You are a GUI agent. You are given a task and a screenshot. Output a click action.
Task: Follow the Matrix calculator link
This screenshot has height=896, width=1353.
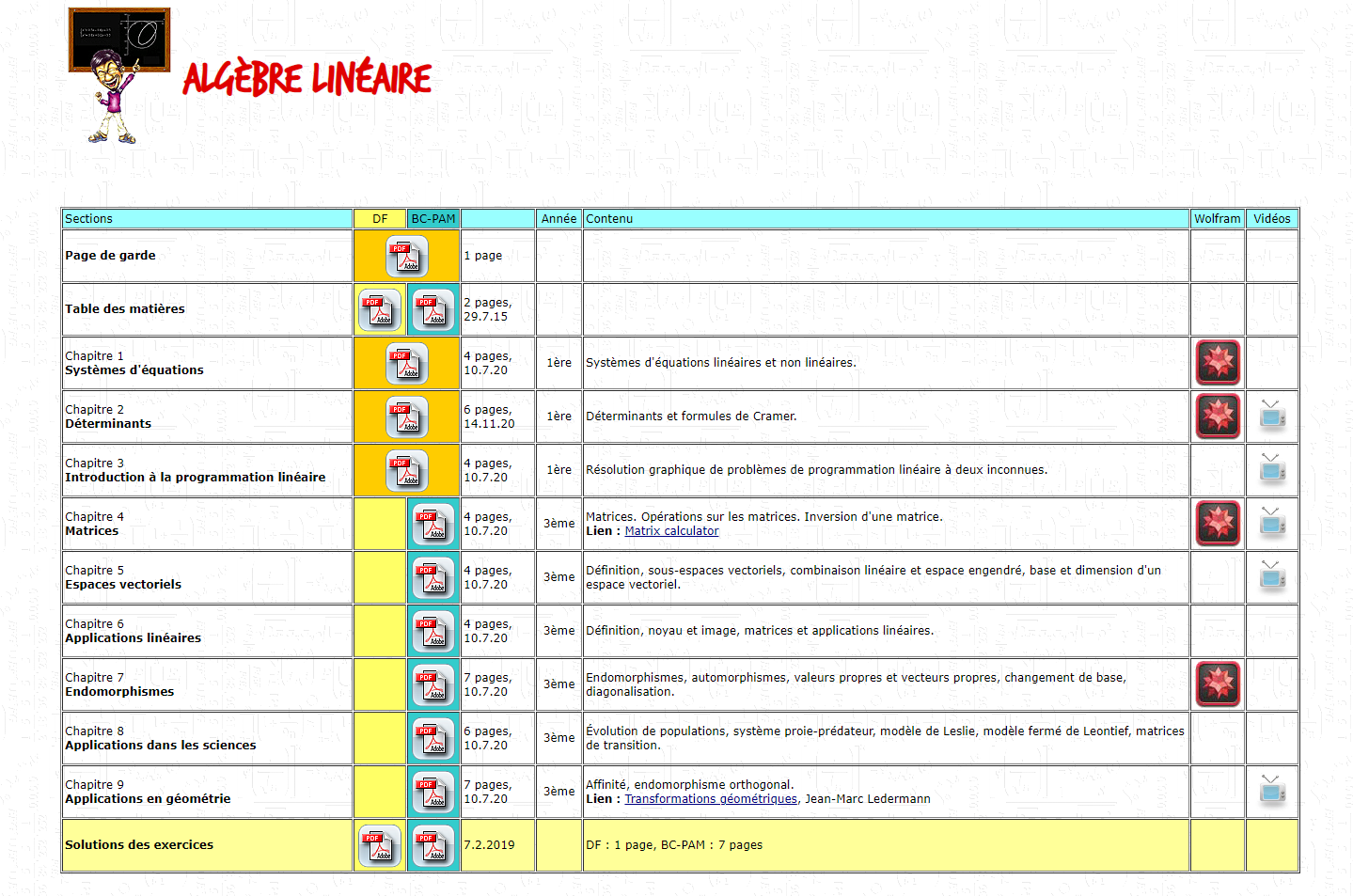(671, 531)
